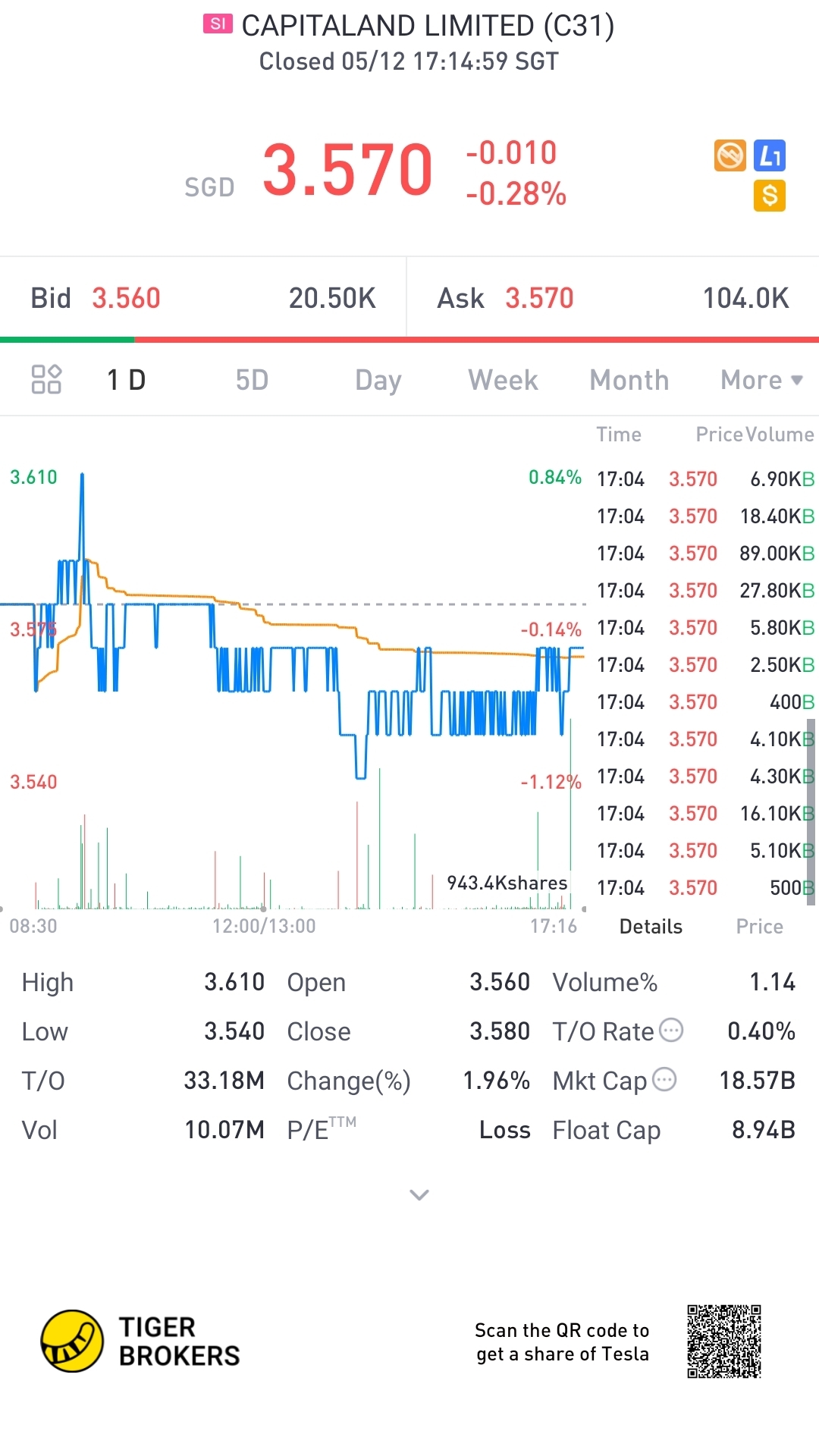Switch to the Week chart tab
The height and width of the screenshot is (1456, 819).
pyautogui.click(x=503, y=380)
